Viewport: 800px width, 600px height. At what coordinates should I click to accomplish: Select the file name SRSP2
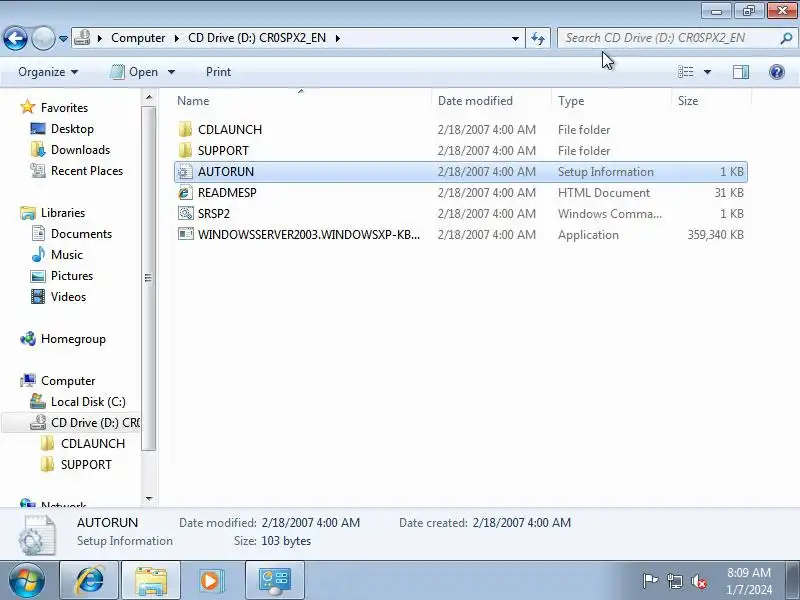point(214,213)
